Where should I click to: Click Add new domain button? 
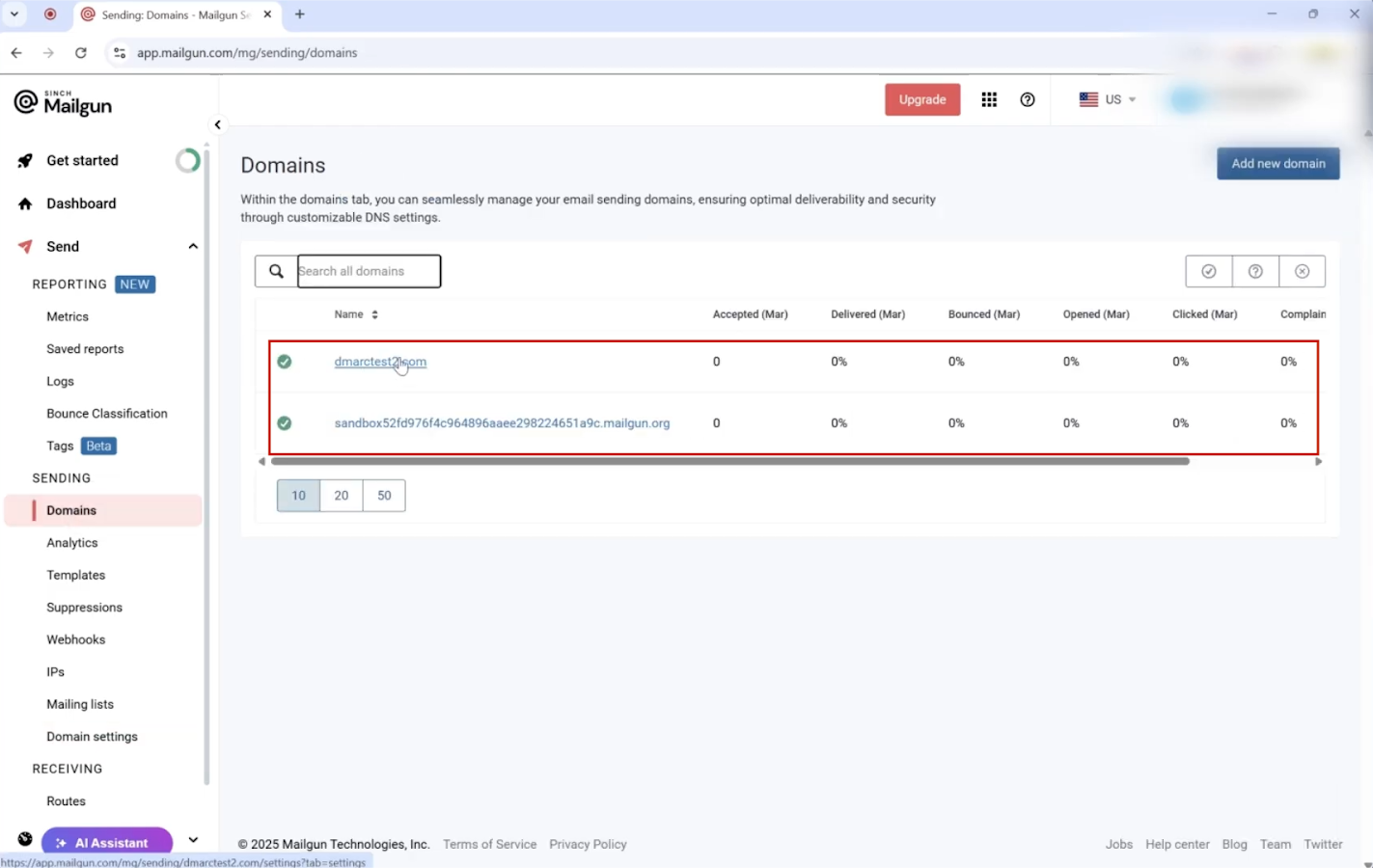click(1277, 163)
